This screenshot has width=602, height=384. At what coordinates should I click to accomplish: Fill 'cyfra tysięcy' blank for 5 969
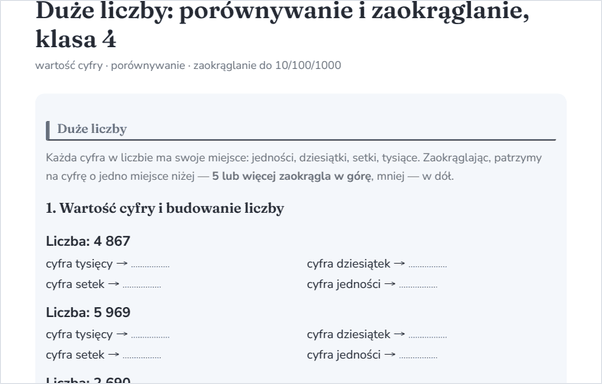150,335
